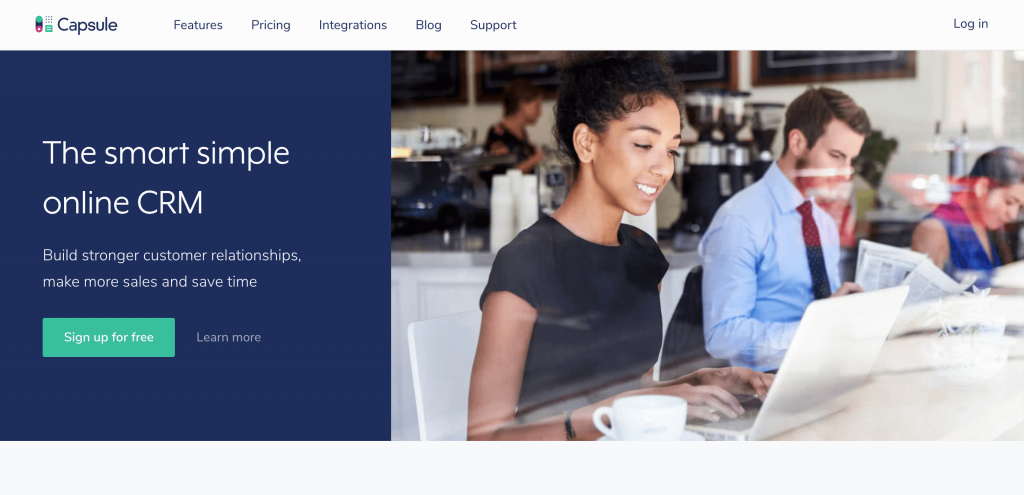The image size is (1024, 495).
Task: Follow the Learn more link
Action: 229,337
